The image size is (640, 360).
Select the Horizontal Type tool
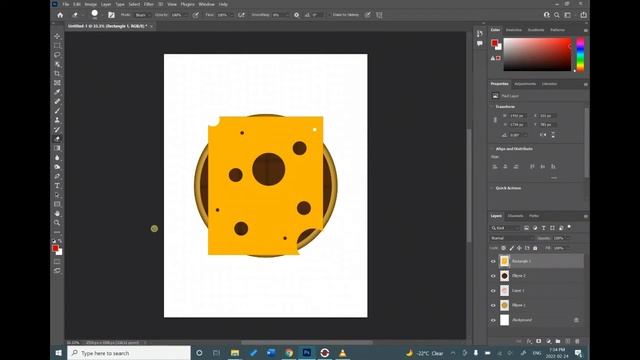[57, 186]
